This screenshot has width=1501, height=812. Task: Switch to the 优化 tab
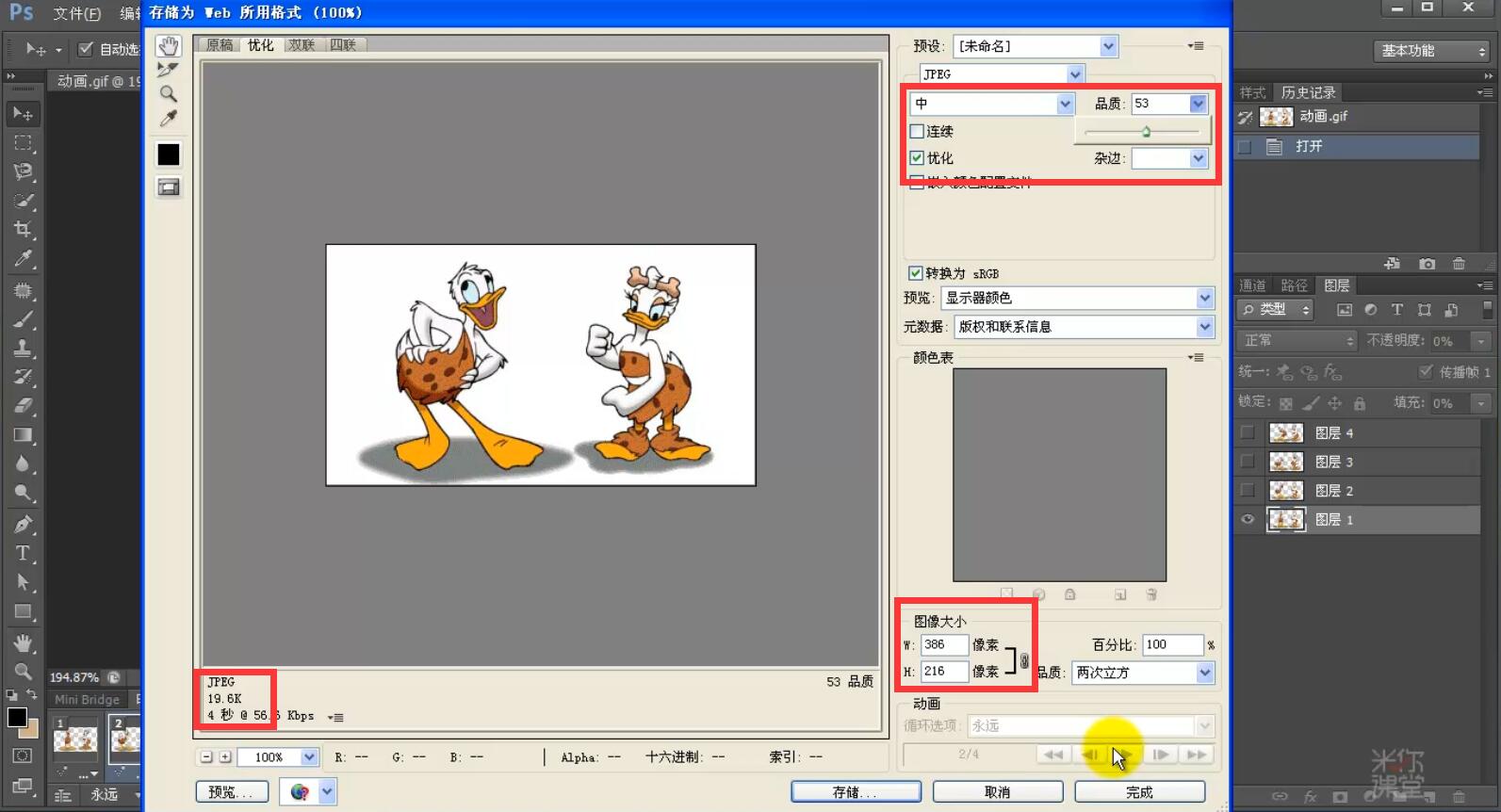click(x=260, y=44)
